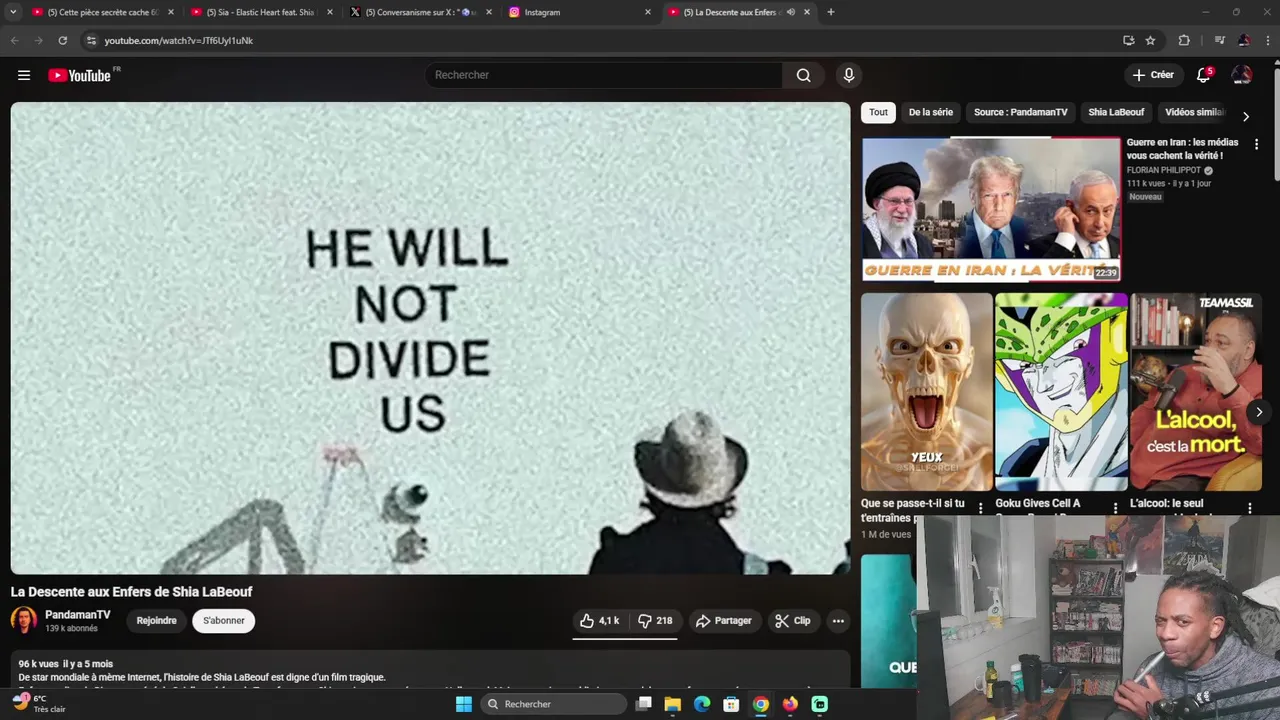This screenshot has width=1280, height=720.
Task: Bookmark this page with the star icon
Action: pyautogui.click(x=1150, y=41)
